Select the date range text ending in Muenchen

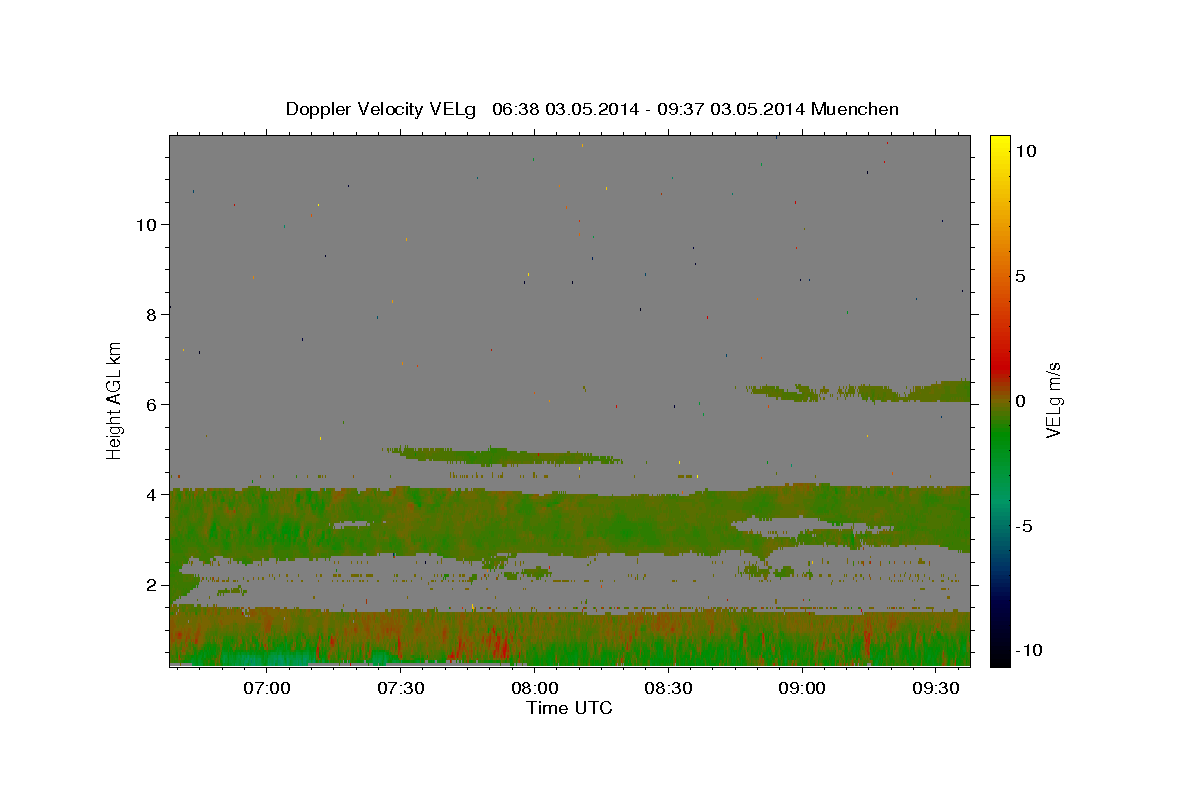(696, 109)
